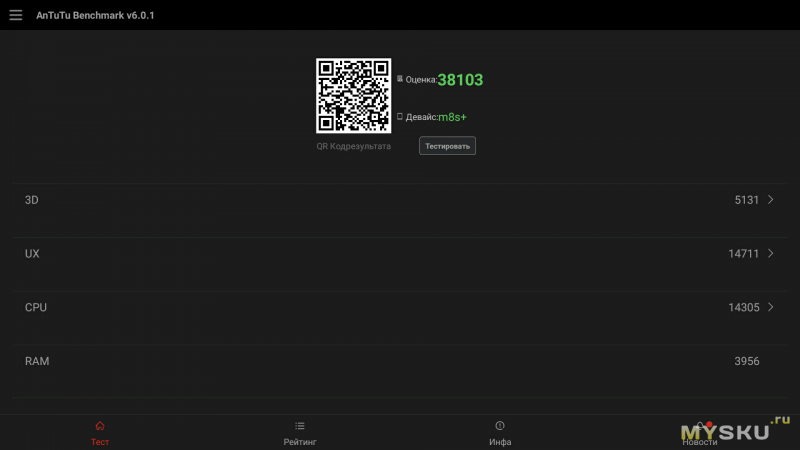Switch to the Инфа tab
Viewport: 800px width, 450px height.
pyautogui.click(x=500, y=433)
